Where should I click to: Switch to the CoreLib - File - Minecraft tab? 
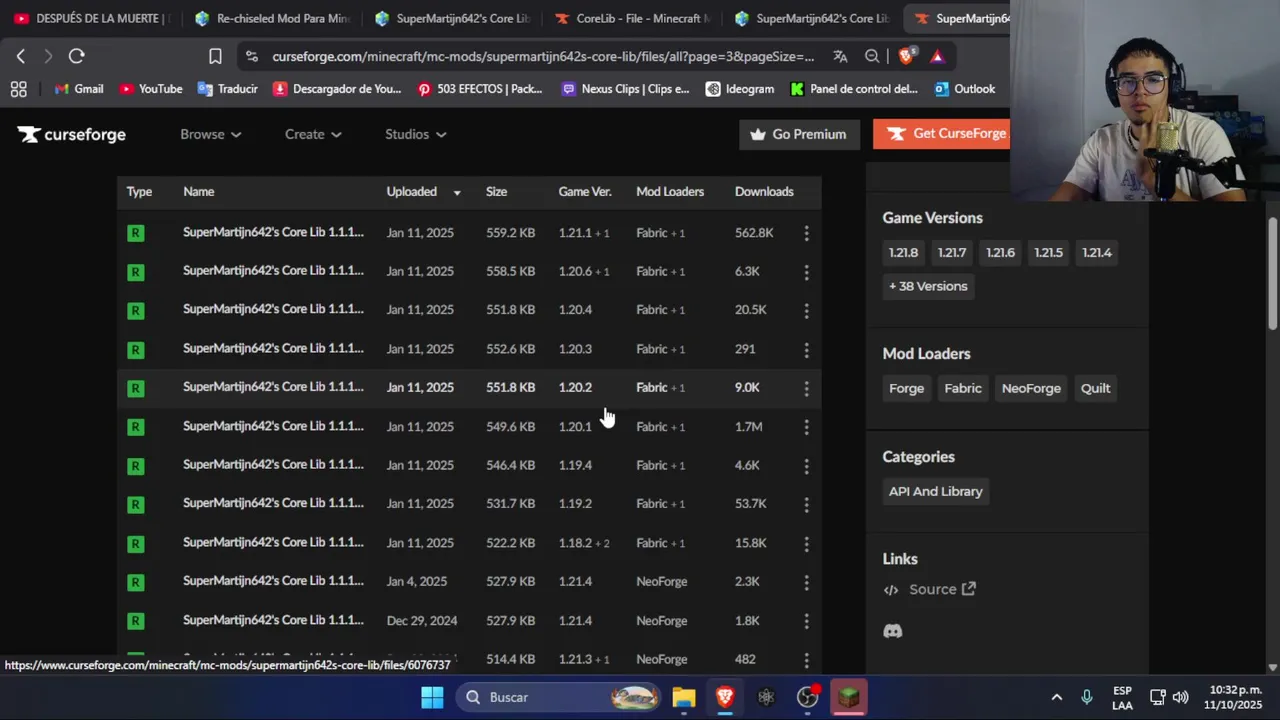point(632,18)
